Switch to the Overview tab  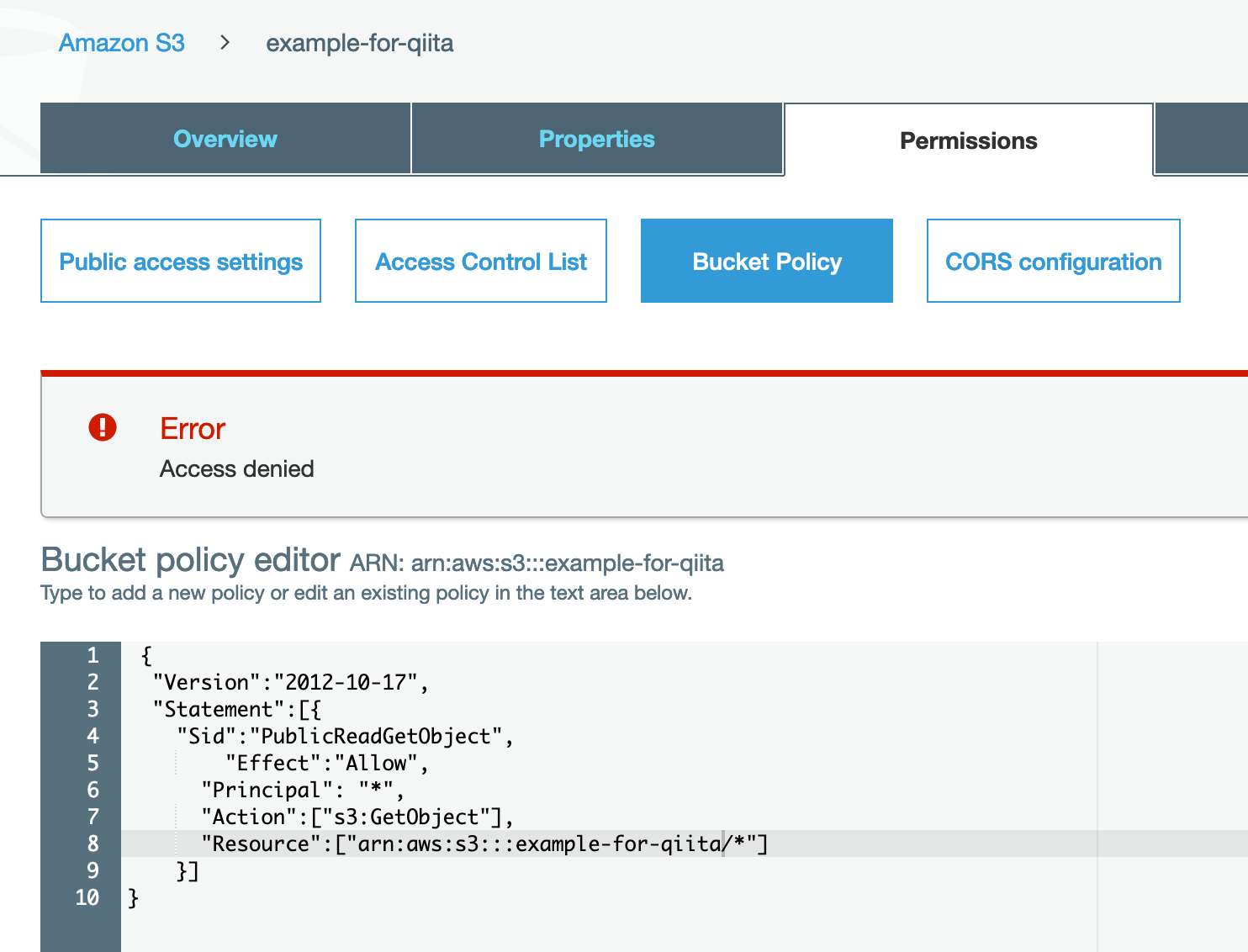point(225,139)
